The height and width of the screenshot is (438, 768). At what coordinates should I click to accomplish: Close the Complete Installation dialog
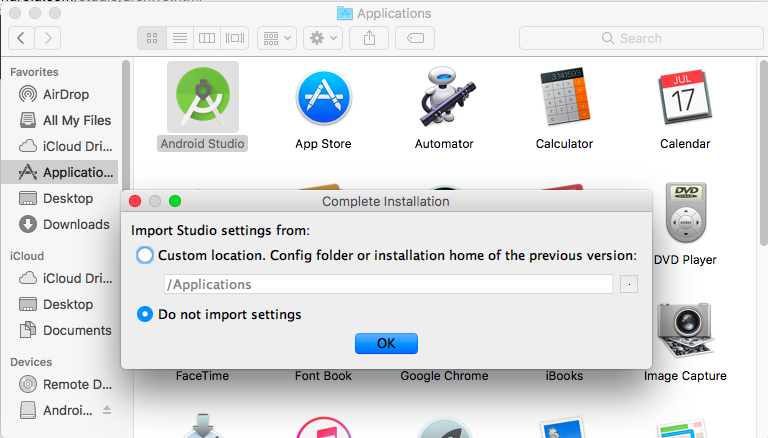point(135,201)
